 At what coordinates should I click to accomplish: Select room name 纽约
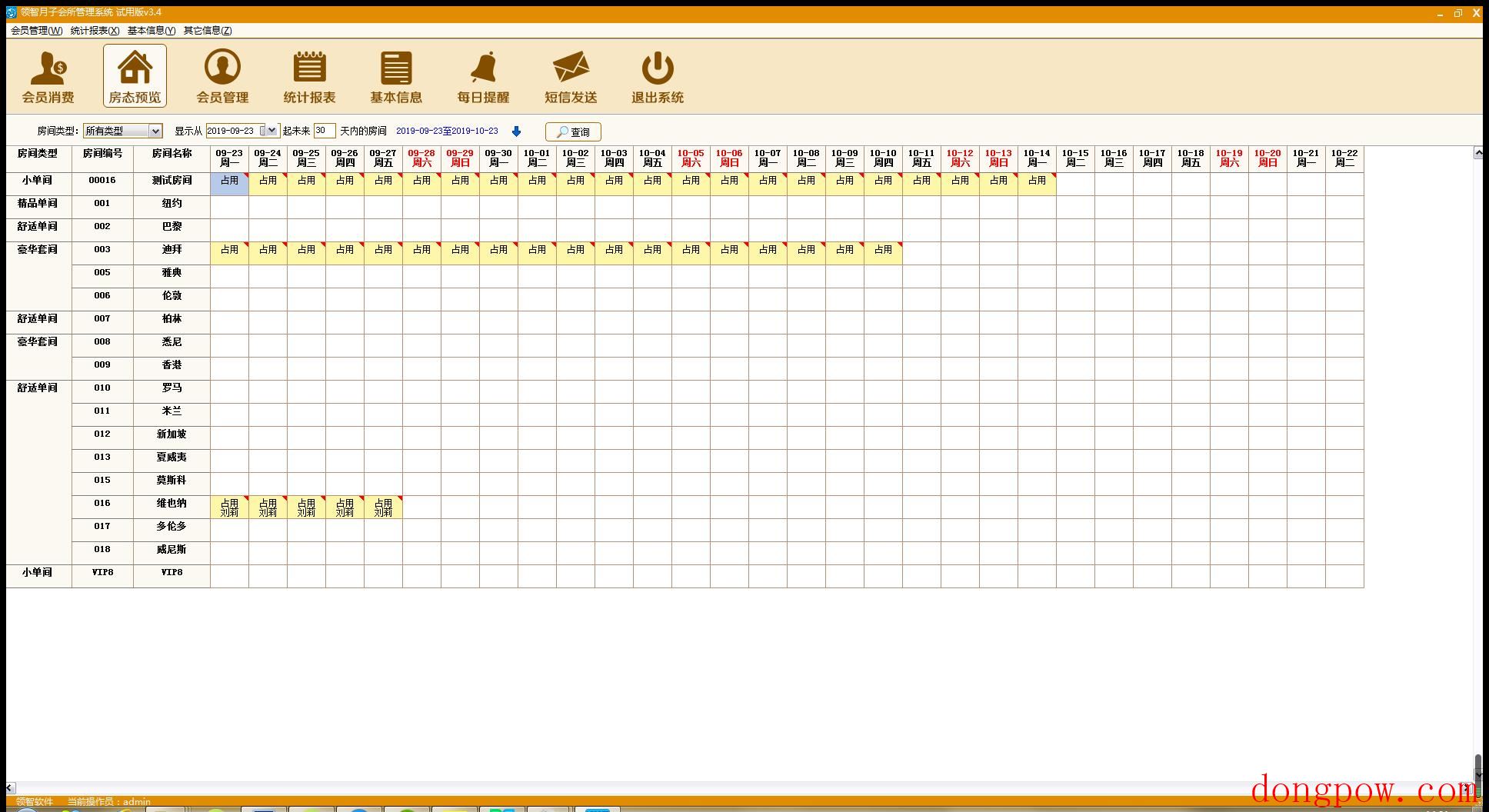(x=172, y=204)
